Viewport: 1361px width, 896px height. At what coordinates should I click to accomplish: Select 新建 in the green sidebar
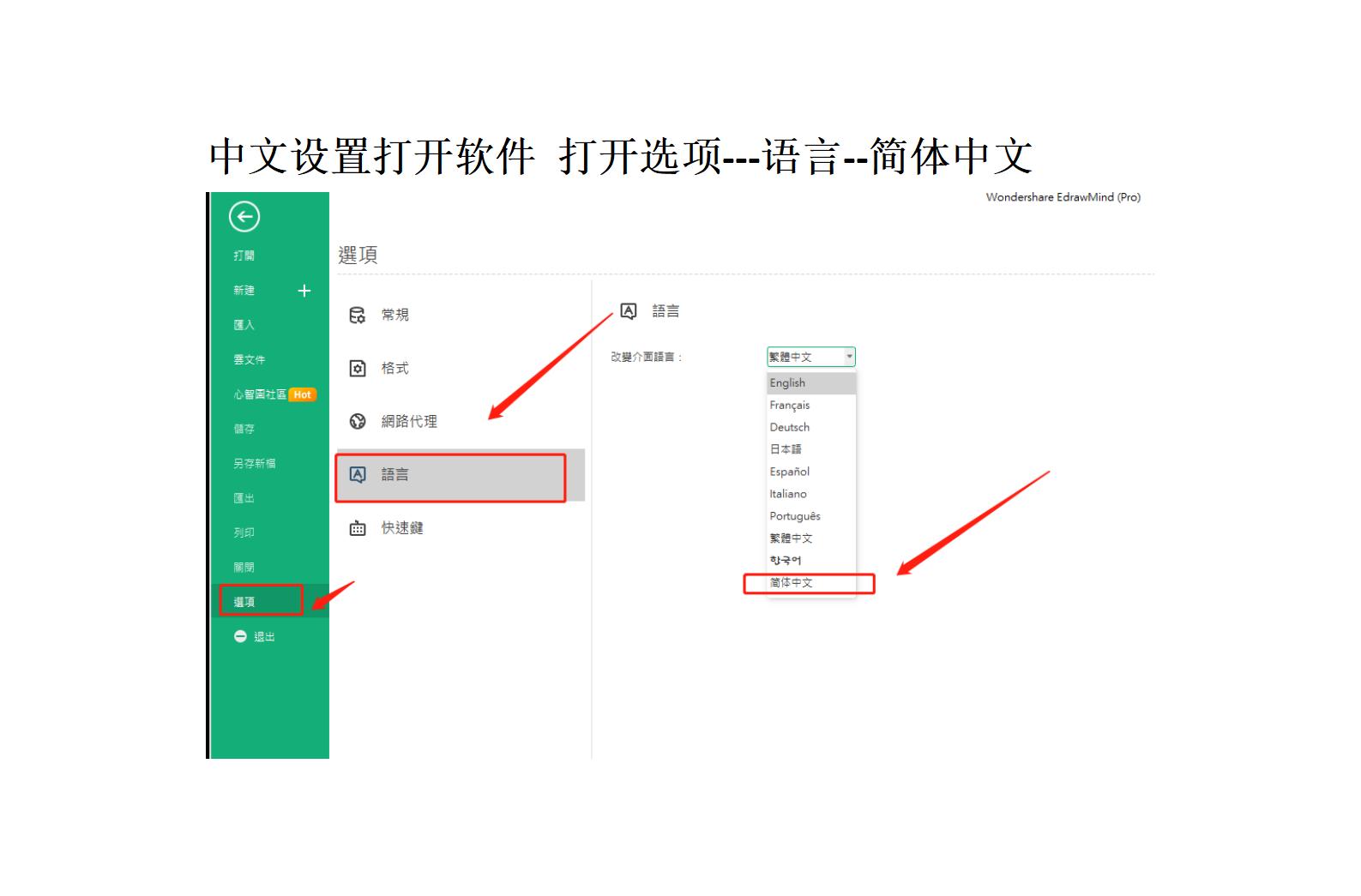coord(244,291)
